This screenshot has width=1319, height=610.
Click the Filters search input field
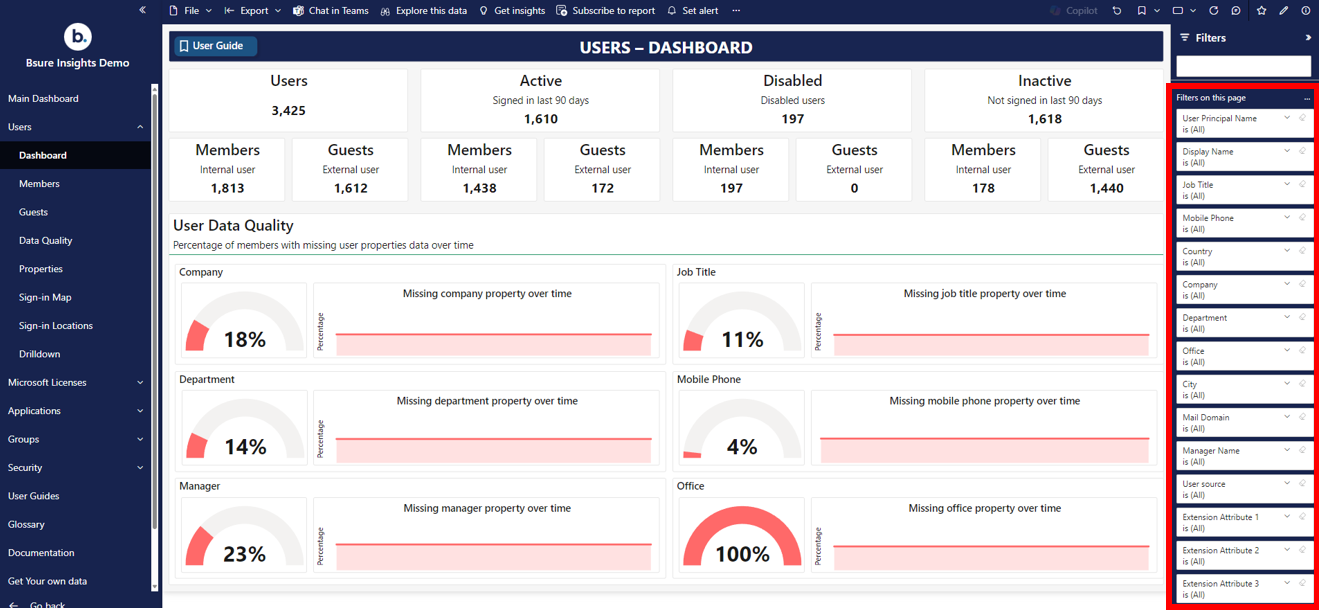tap(1243, 66)
